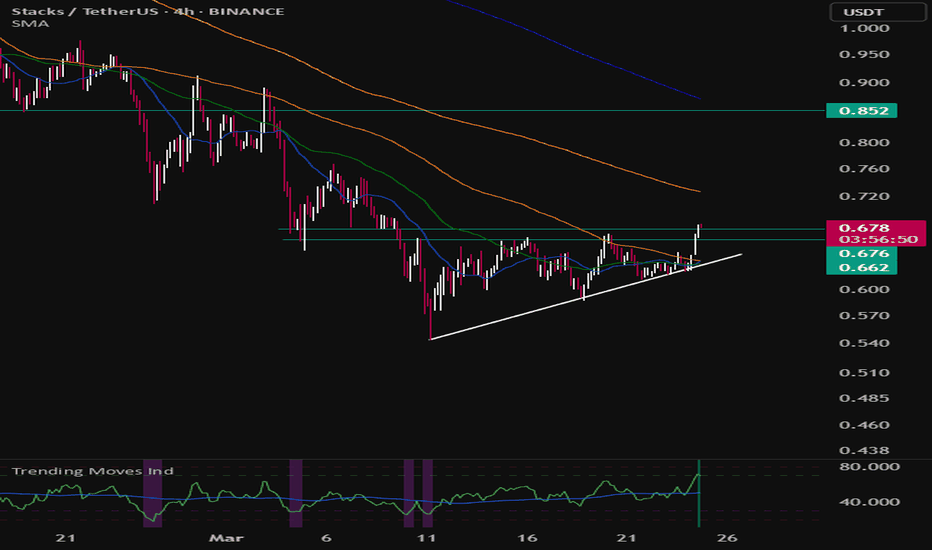The image size is (932, 550).
Task: Open the USDT currency selector
Action: pos(877,12)
